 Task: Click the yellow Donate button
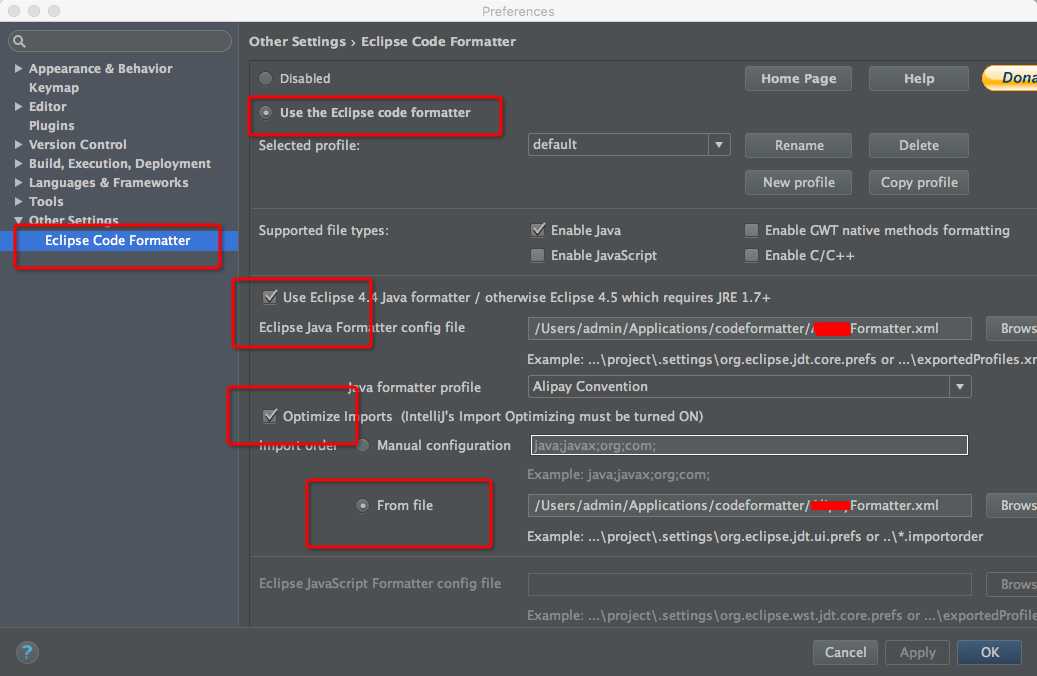(1010, 78)
